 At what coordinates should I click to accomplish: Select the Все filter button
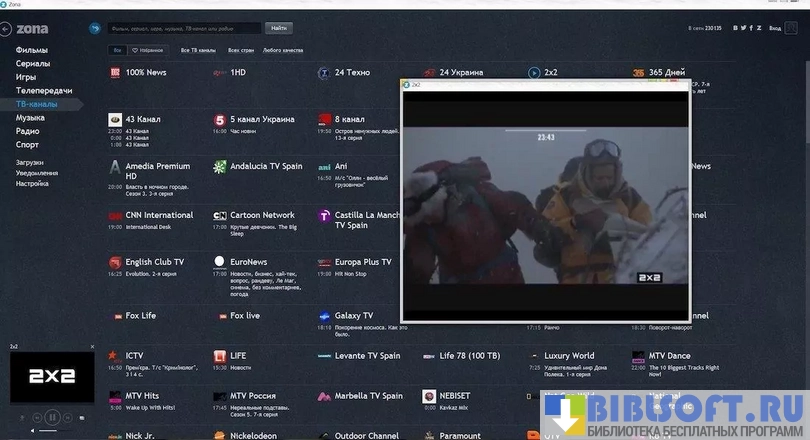[118, 49]
